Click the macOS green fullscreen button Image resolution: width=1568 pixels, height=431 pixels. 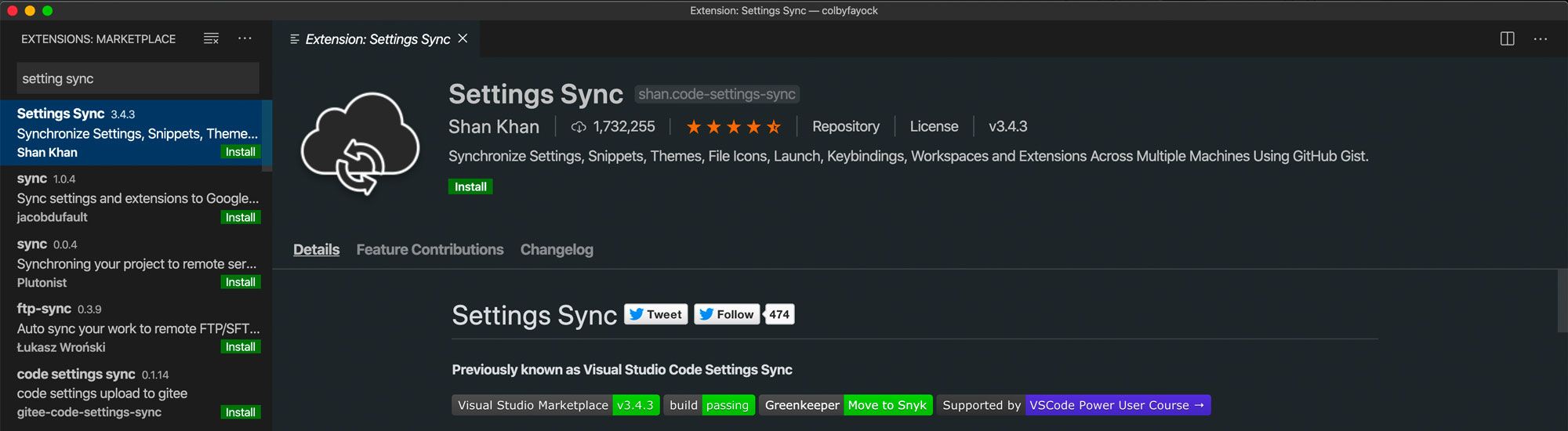coord(47,10)
